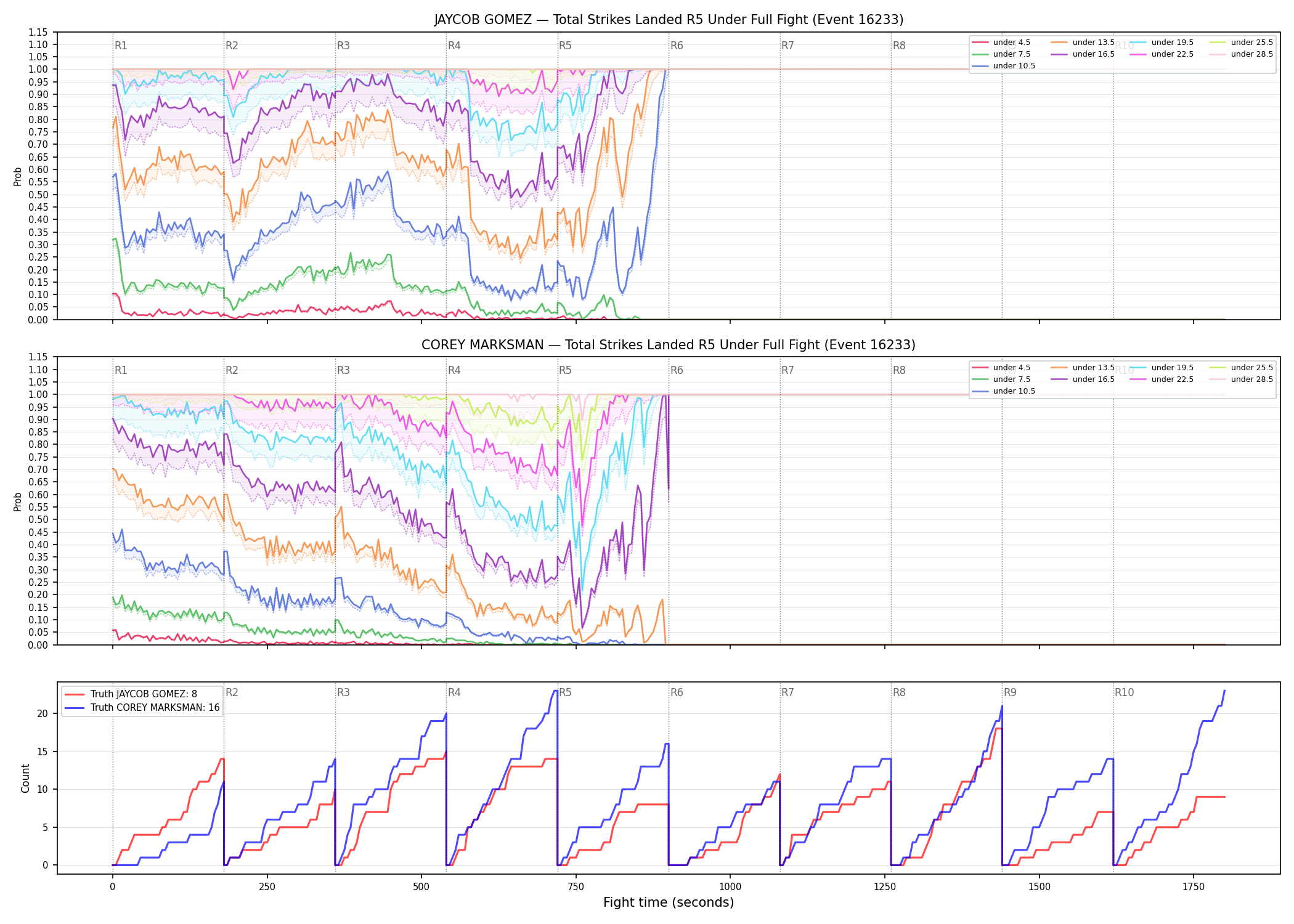
Task: Pick 'under 16.5' label in Marksman chart legend
Action: point(1093,379)
